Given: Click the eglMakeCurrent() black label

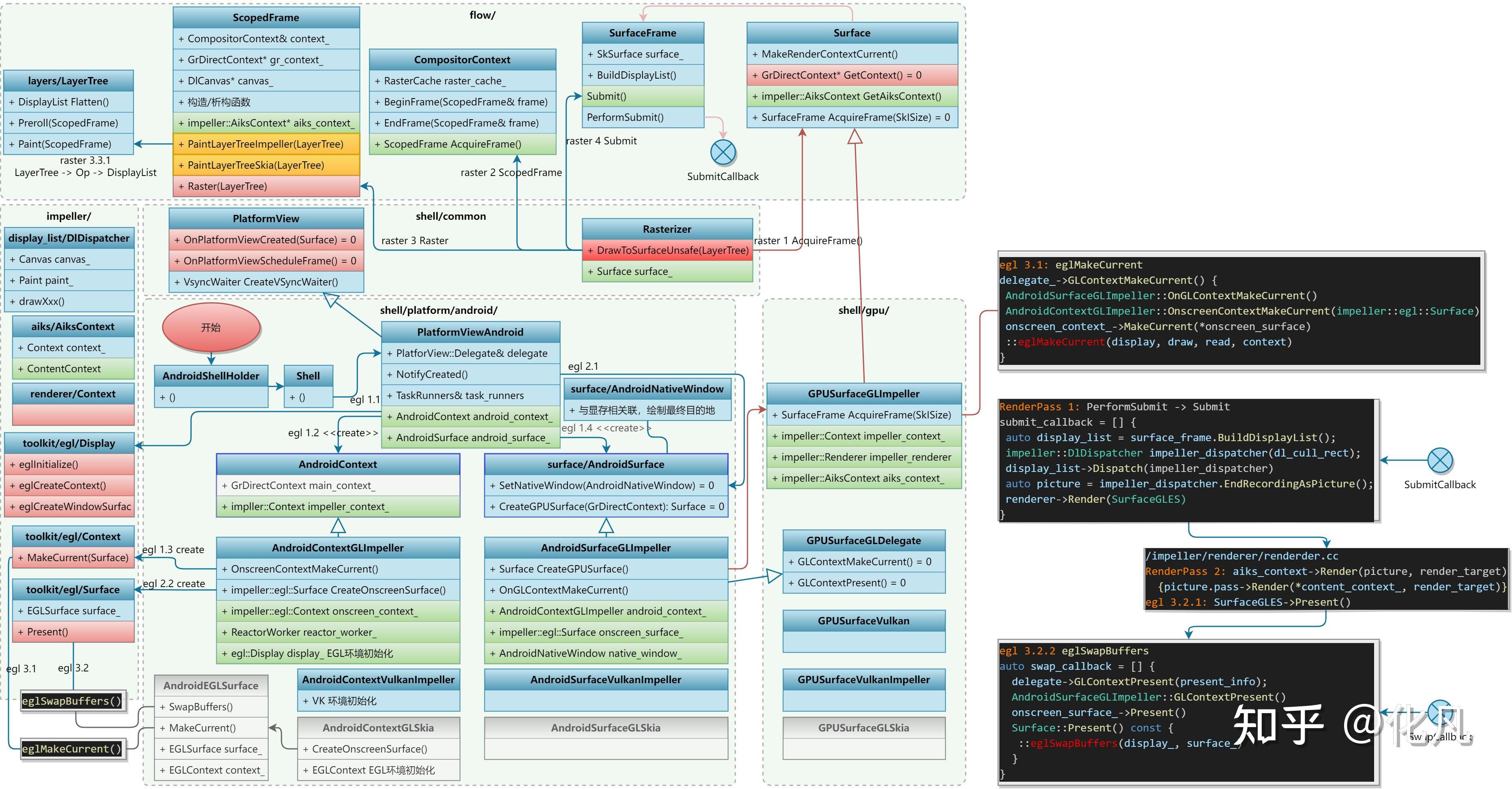Looking at the screenshot, I should 73,749.
